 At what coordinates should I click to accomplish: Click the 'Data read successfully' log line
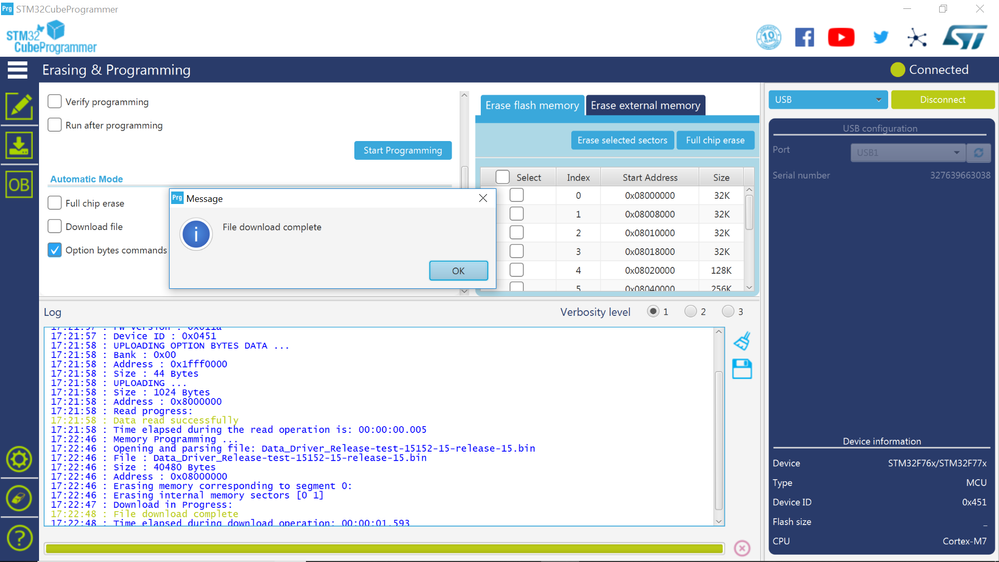(x=145, y=421)
